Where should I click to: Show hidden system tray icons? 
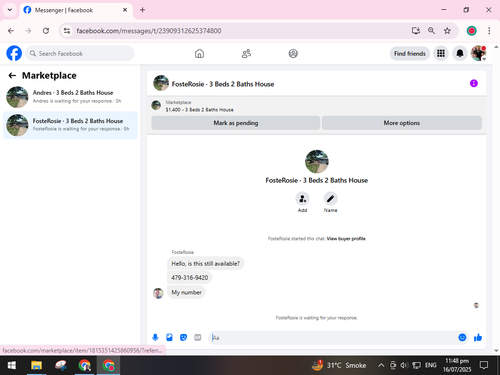click(381, 366)
